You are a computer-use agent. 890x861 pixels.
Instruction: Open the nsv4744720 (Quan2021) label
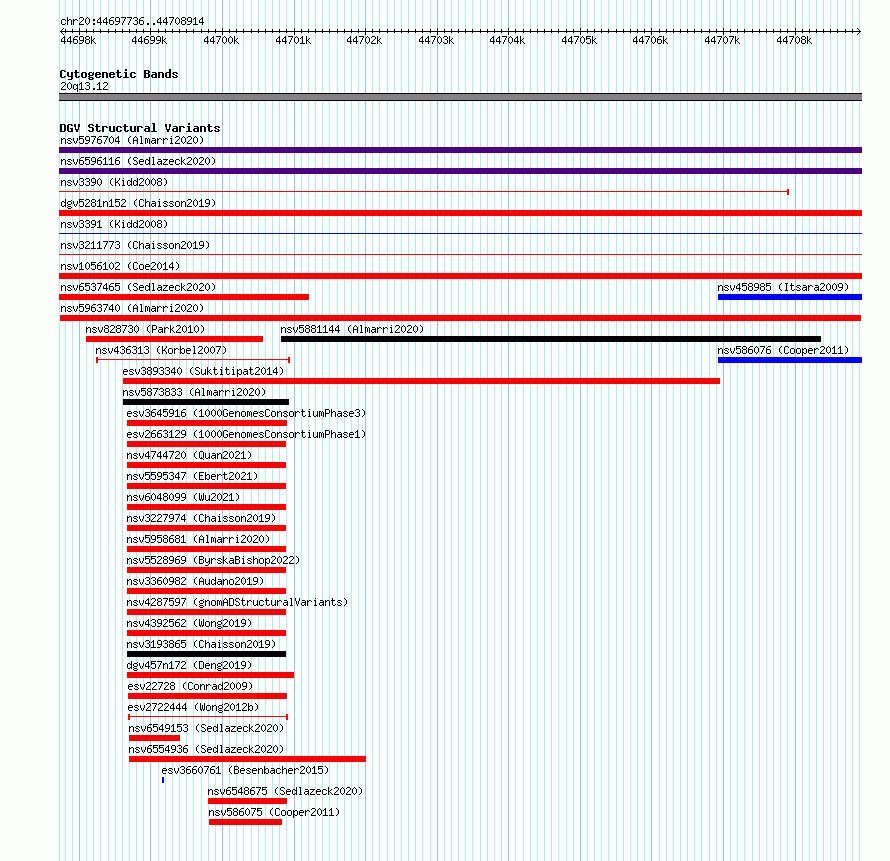coord(189,455)
